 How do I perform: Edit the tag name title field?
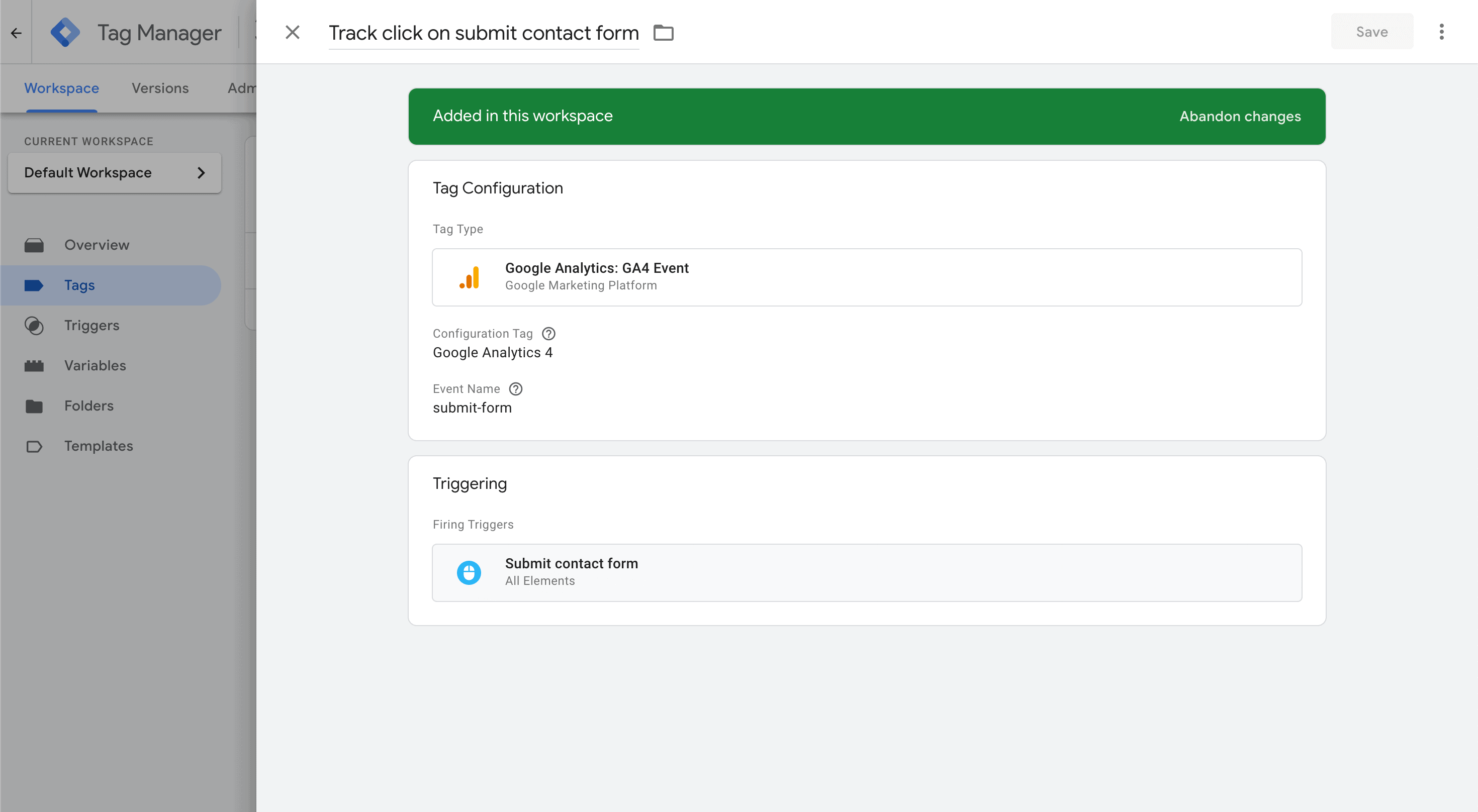pos(483,33)
